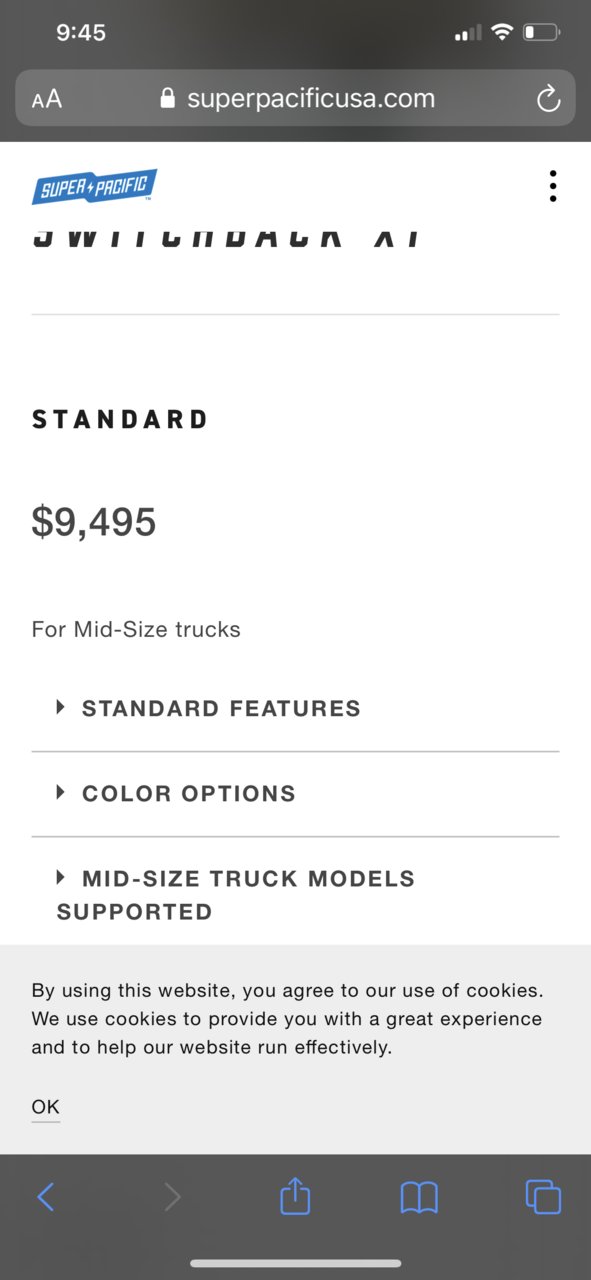
Task: Show open tabs in Safari
Action: pos(543,1197)
